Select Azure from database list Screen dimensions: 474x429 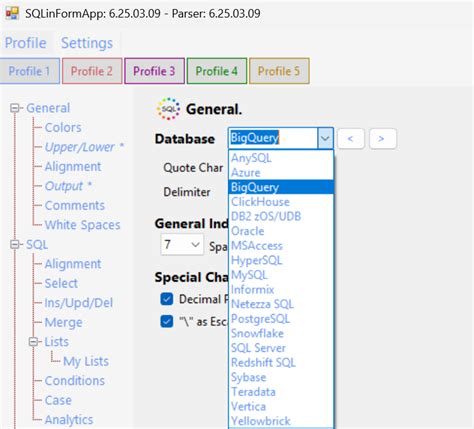point(281,173)
